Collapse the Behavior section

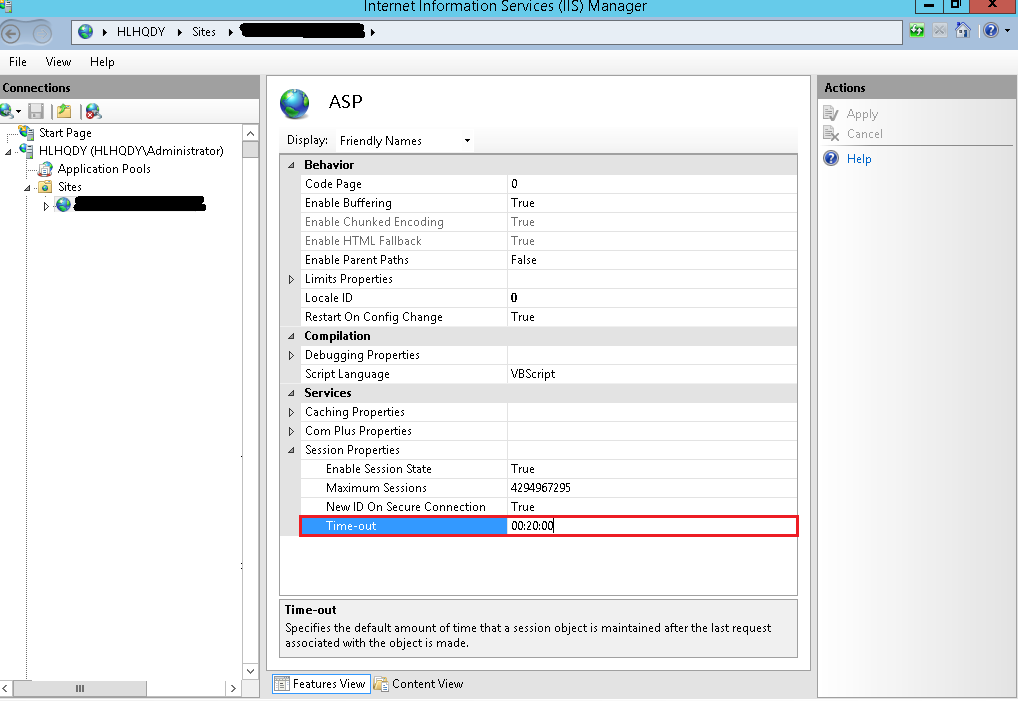(292, 165)
